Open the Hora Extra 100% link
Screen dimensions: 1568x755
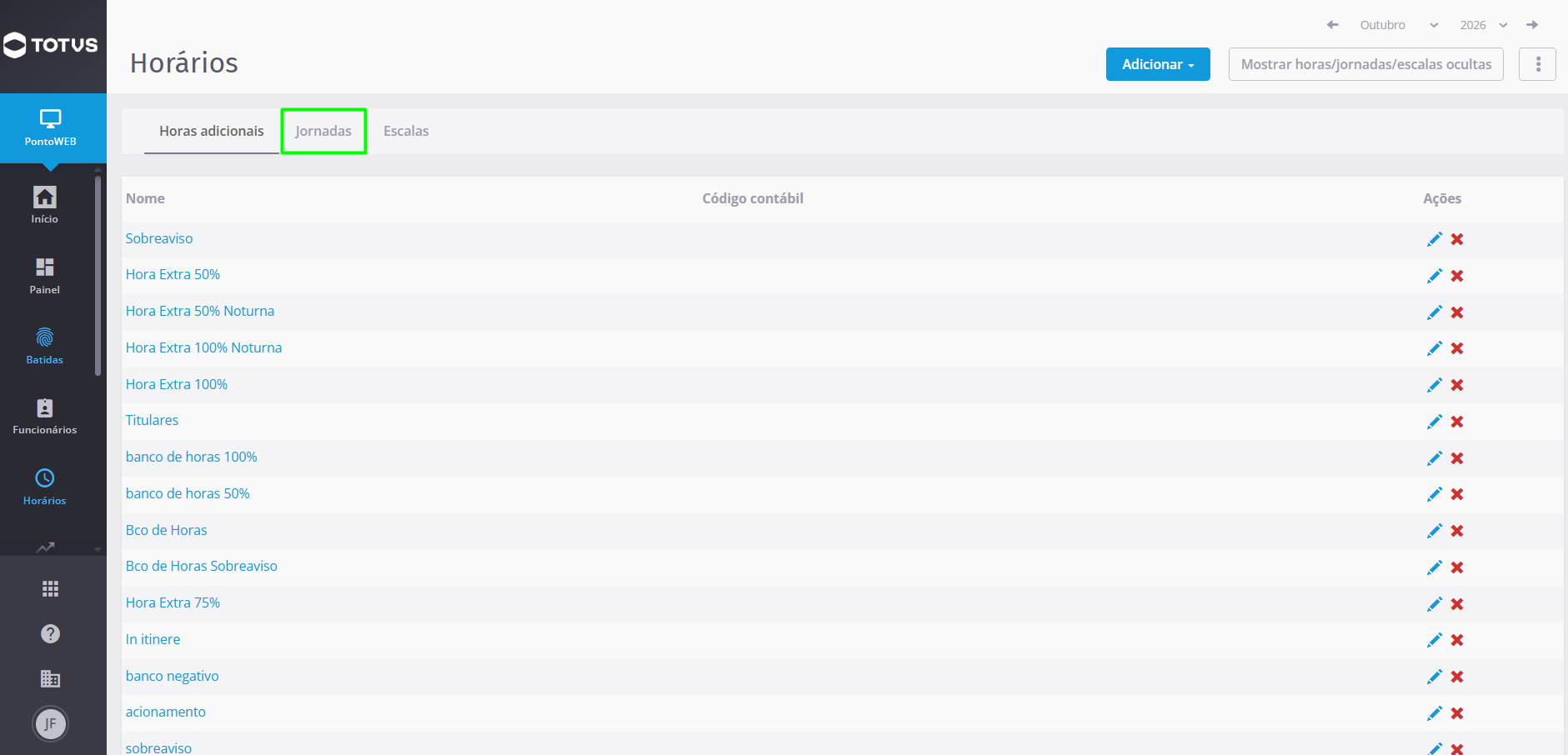pos(177,384)
